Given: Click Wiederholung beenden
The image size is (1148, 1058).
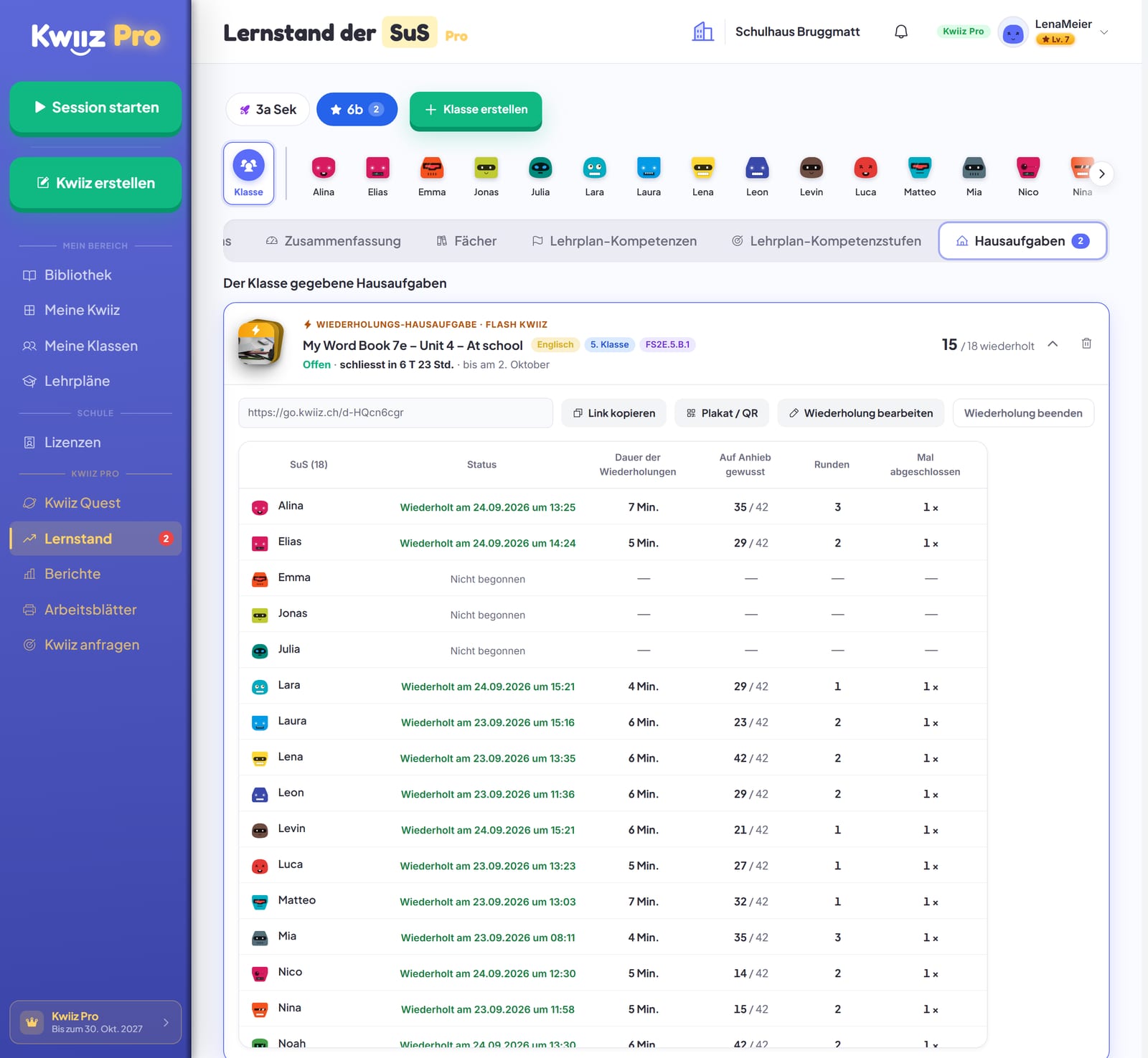Looking at the screenshot, I should coord(1023,413).
